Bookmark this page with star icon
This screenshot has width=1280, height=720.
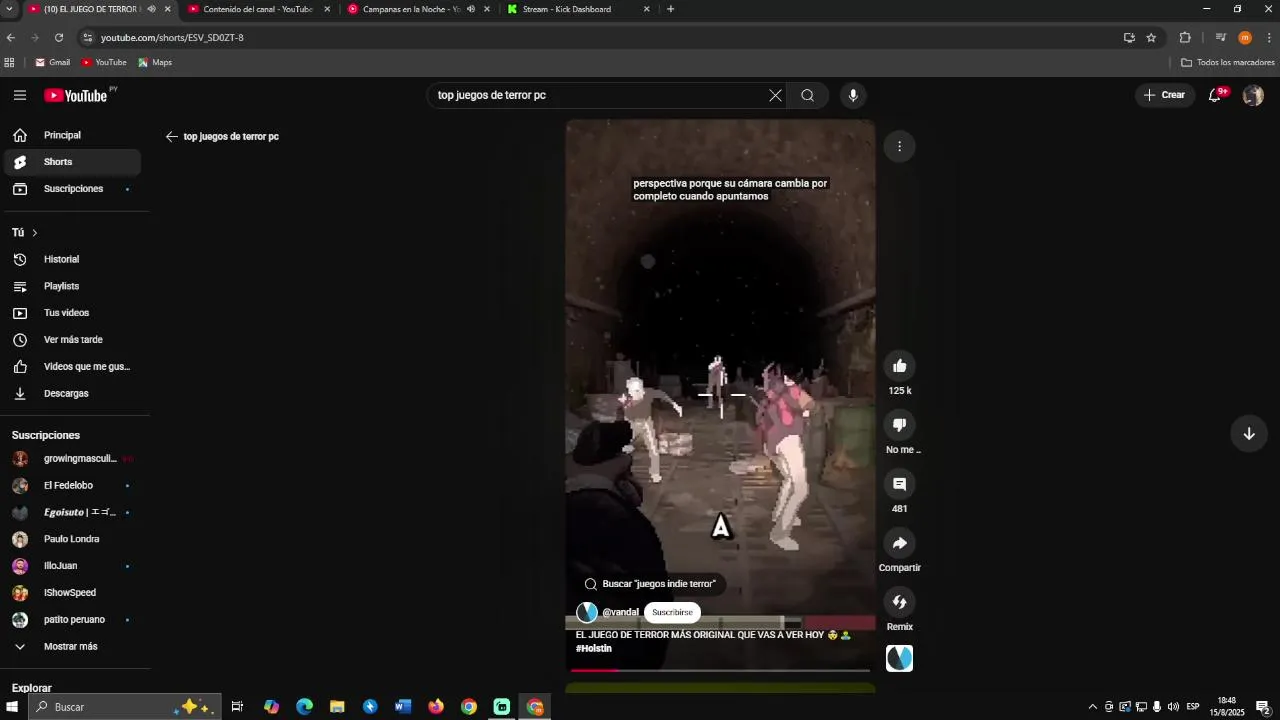[x=1151, y=37]
